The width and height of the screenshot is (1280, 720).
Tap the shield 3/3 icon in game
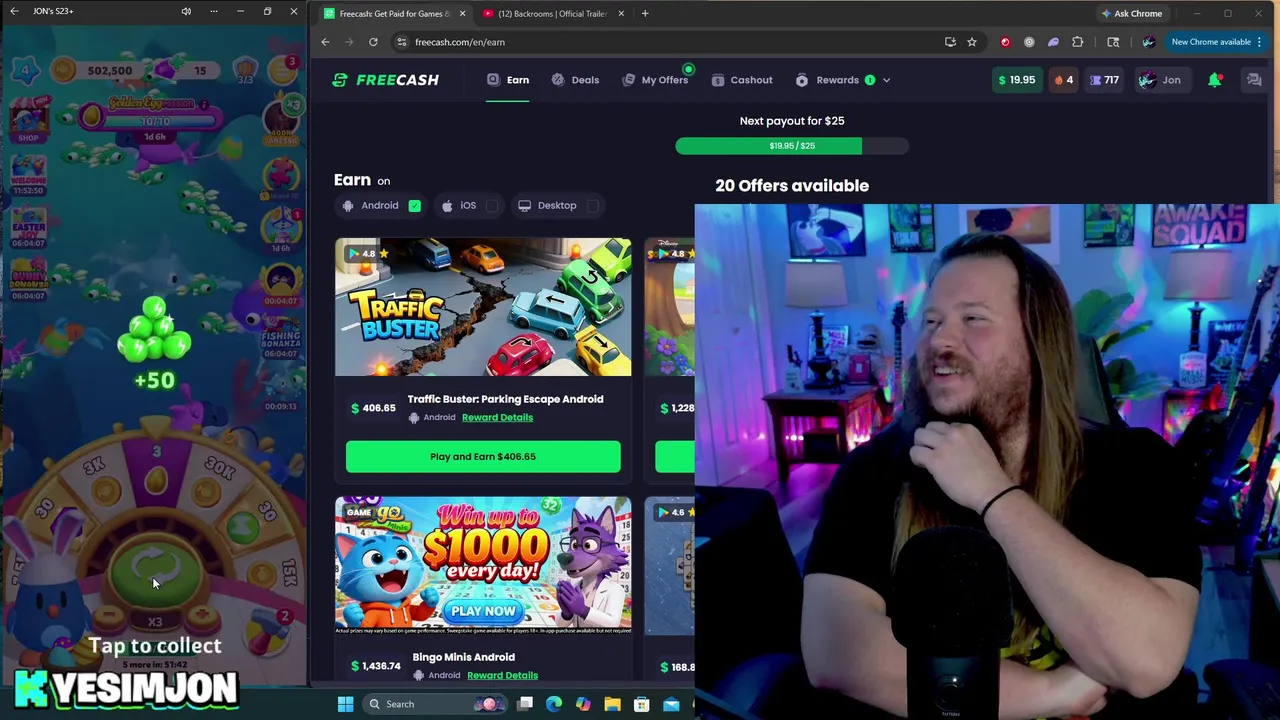tap(245, 70)
